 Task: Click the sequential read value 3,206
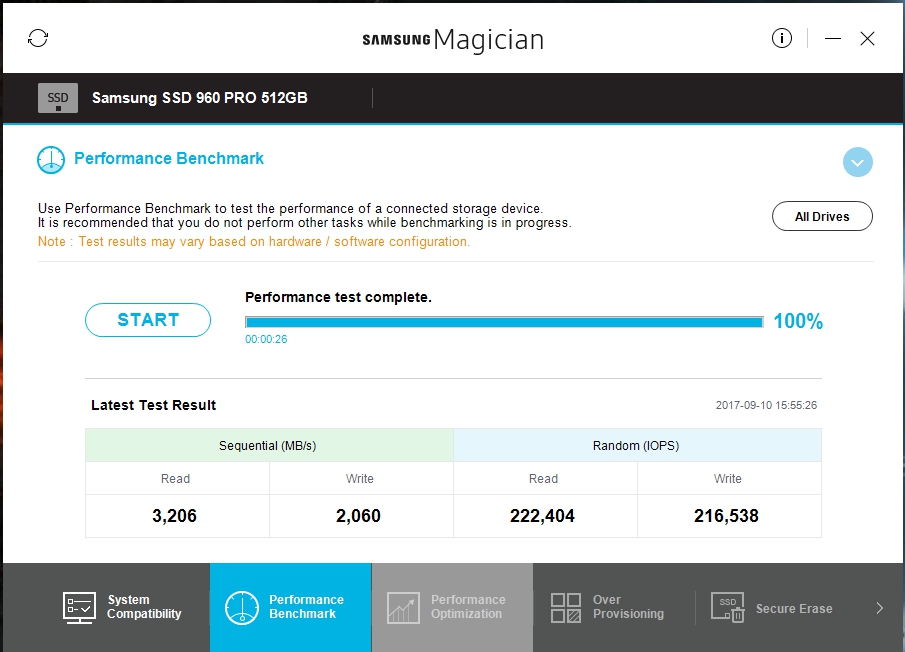[174, 516]
